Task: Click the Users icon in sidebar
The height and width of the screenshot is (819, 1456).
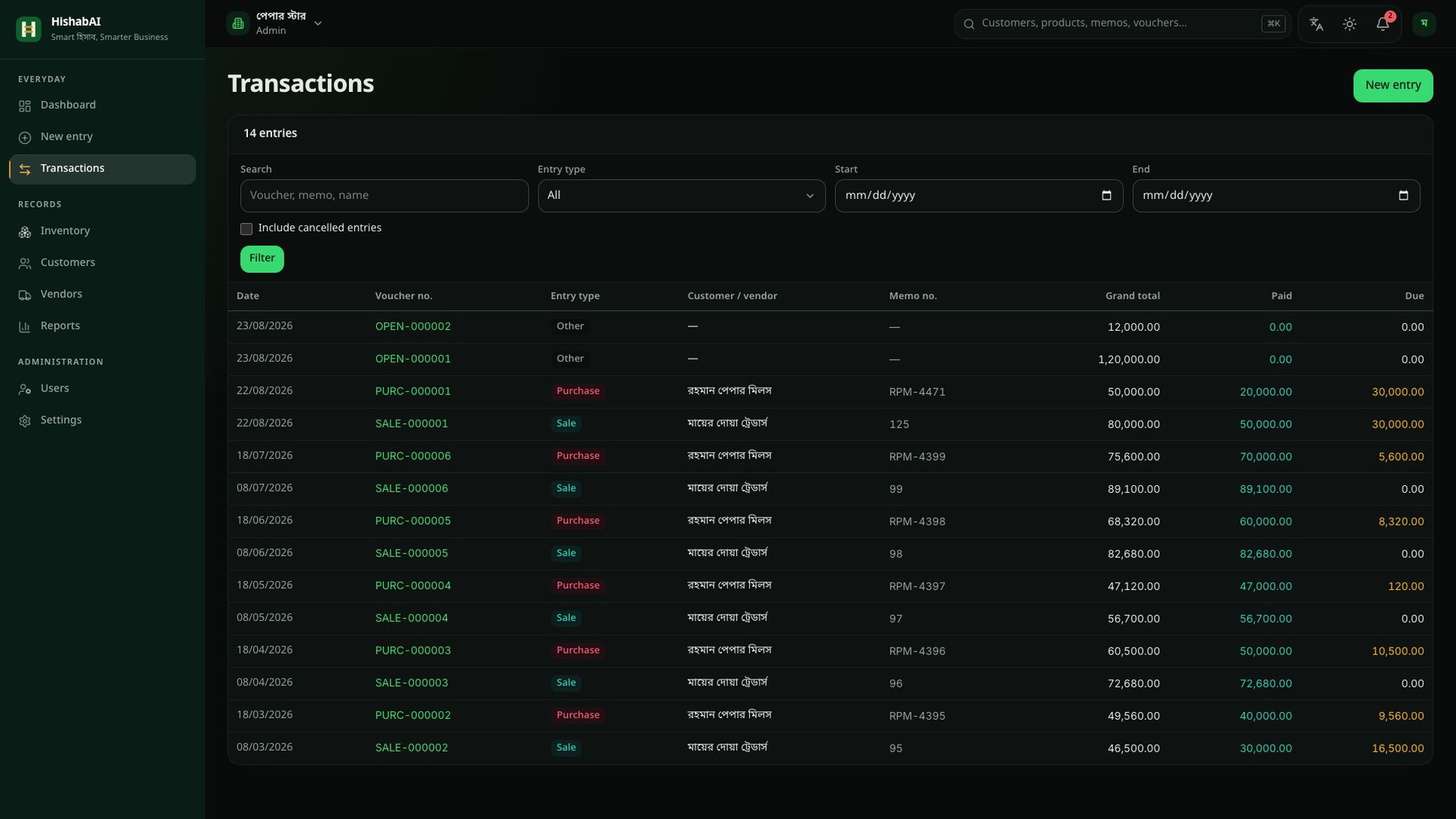Action: [25, 389]
